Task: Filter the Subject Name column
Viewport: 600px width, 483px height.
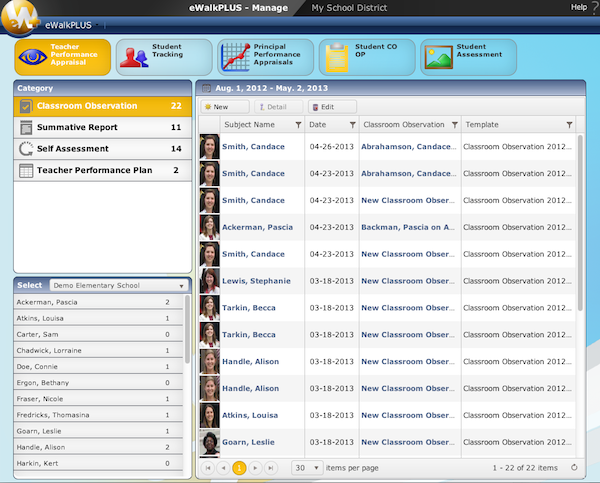Action: click(x=298, y=125)
